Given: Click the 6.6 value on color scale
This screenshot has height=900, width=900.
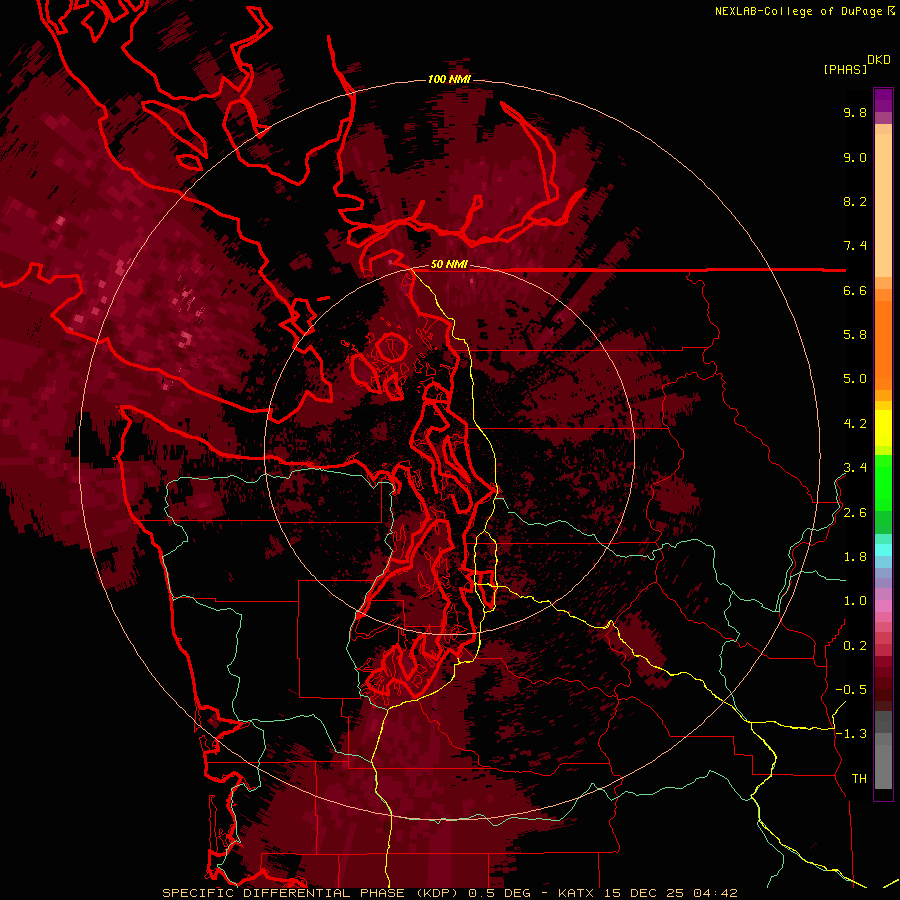Looking at the screenshot, I should pyautogui.click(x=855, y=290).
